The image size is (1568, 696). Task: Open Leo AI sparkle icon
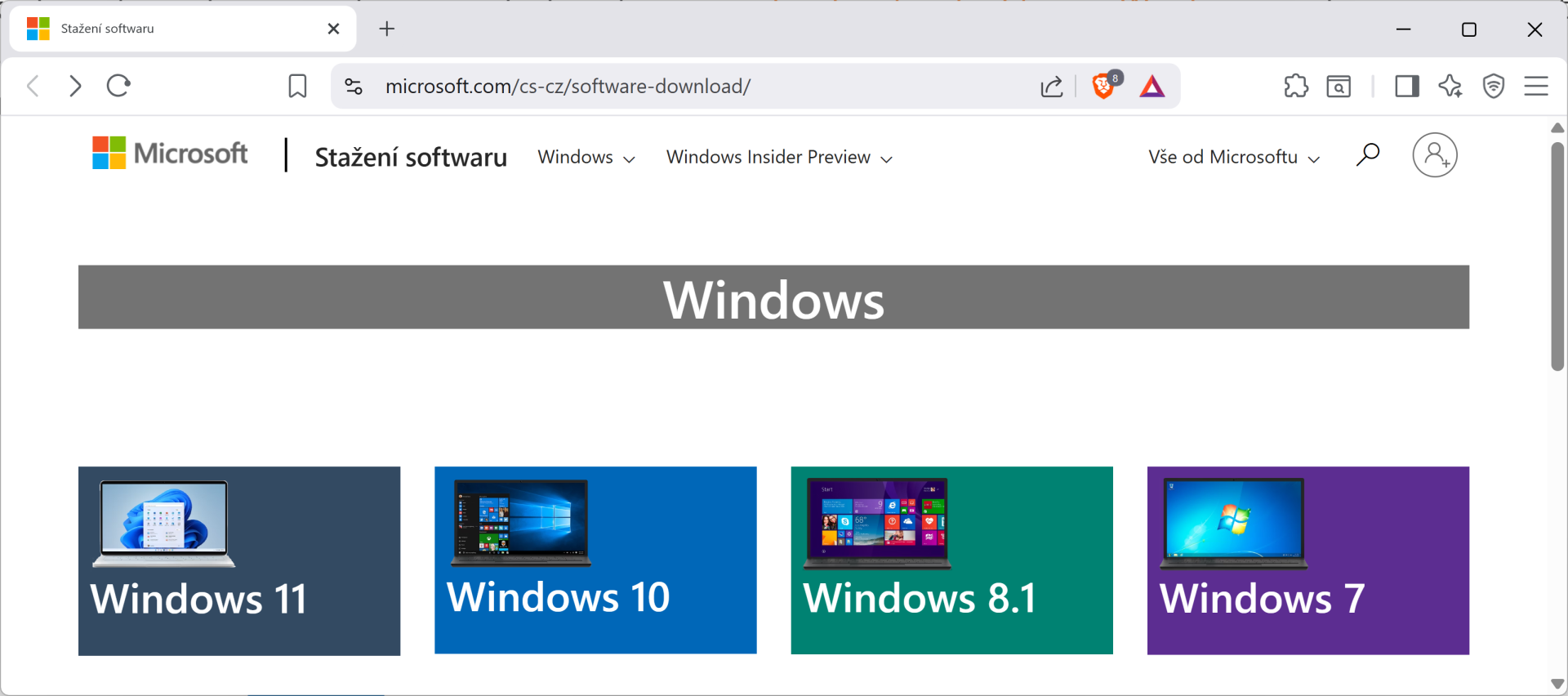pos(1450,86)
